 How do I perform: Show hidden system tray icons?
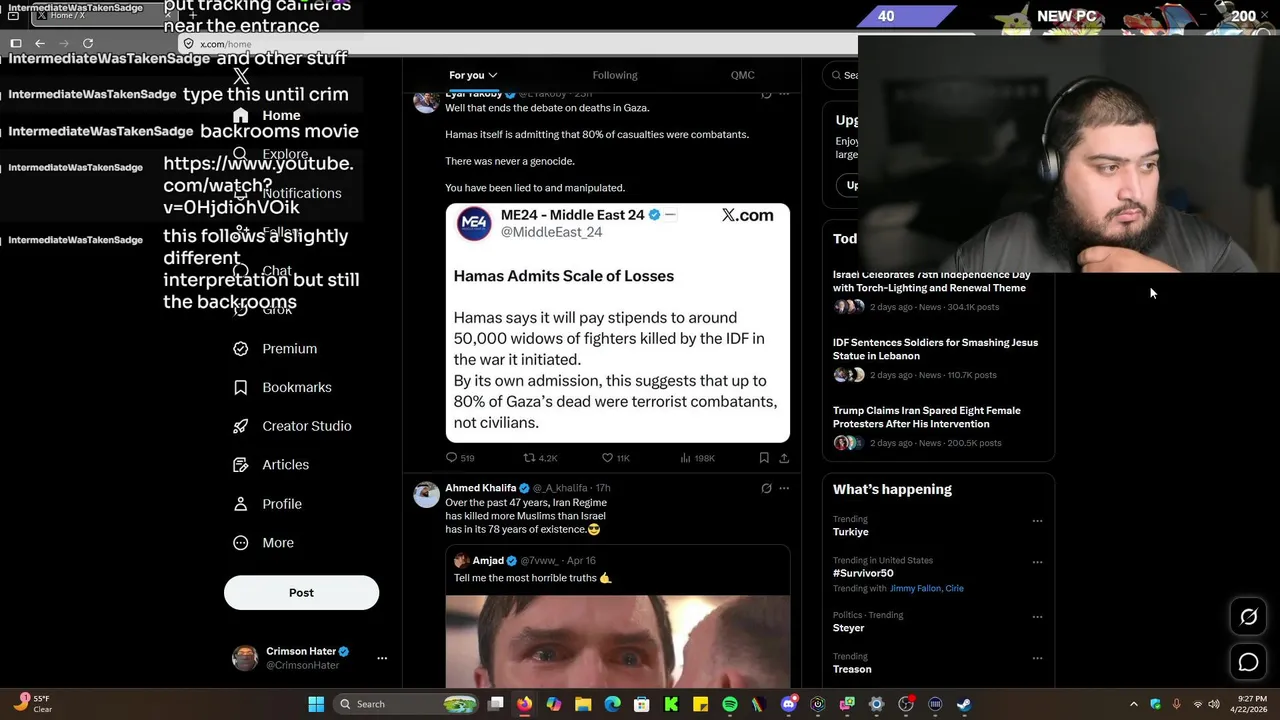1134,704
